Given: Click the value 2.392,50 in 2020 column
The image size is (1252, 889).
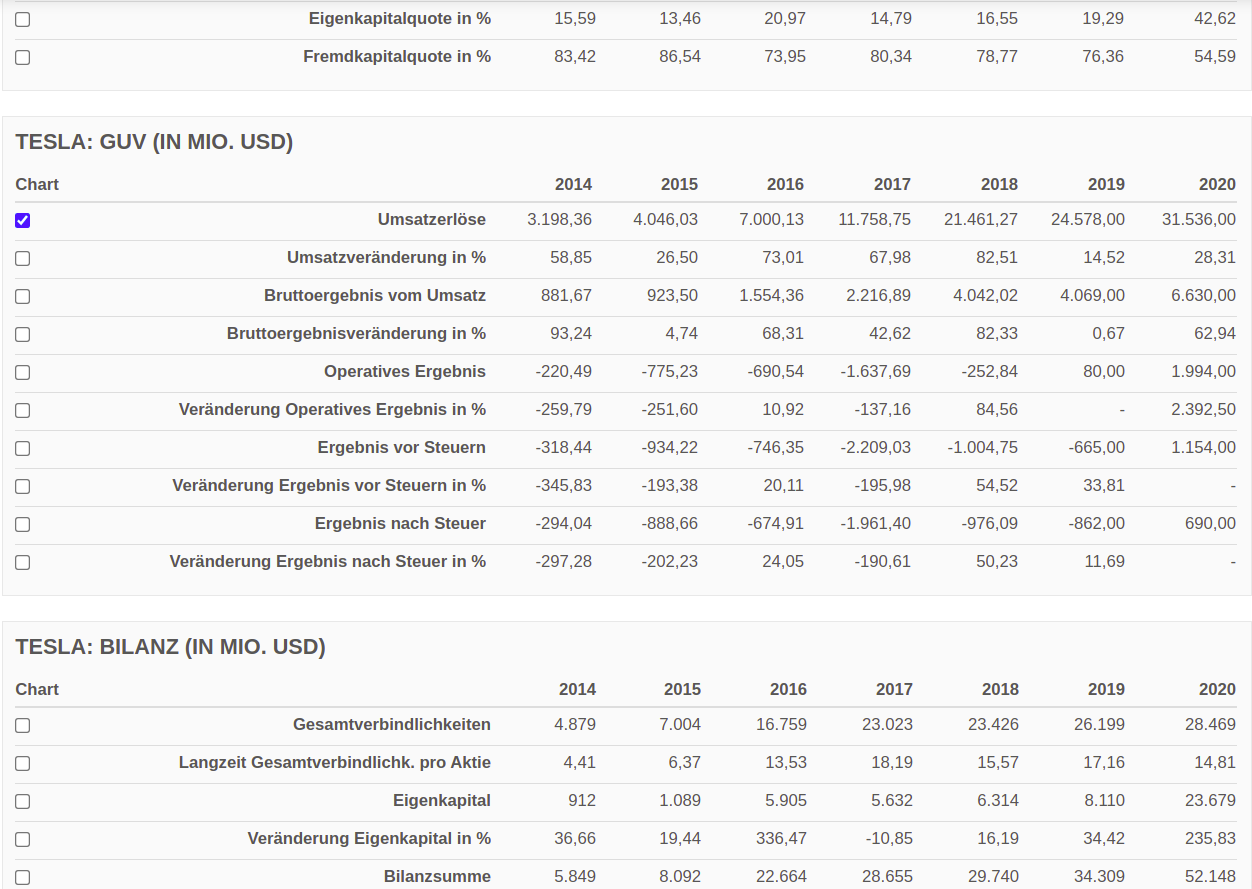Looking at the screenshot, I should click(x=1203, y=409).
